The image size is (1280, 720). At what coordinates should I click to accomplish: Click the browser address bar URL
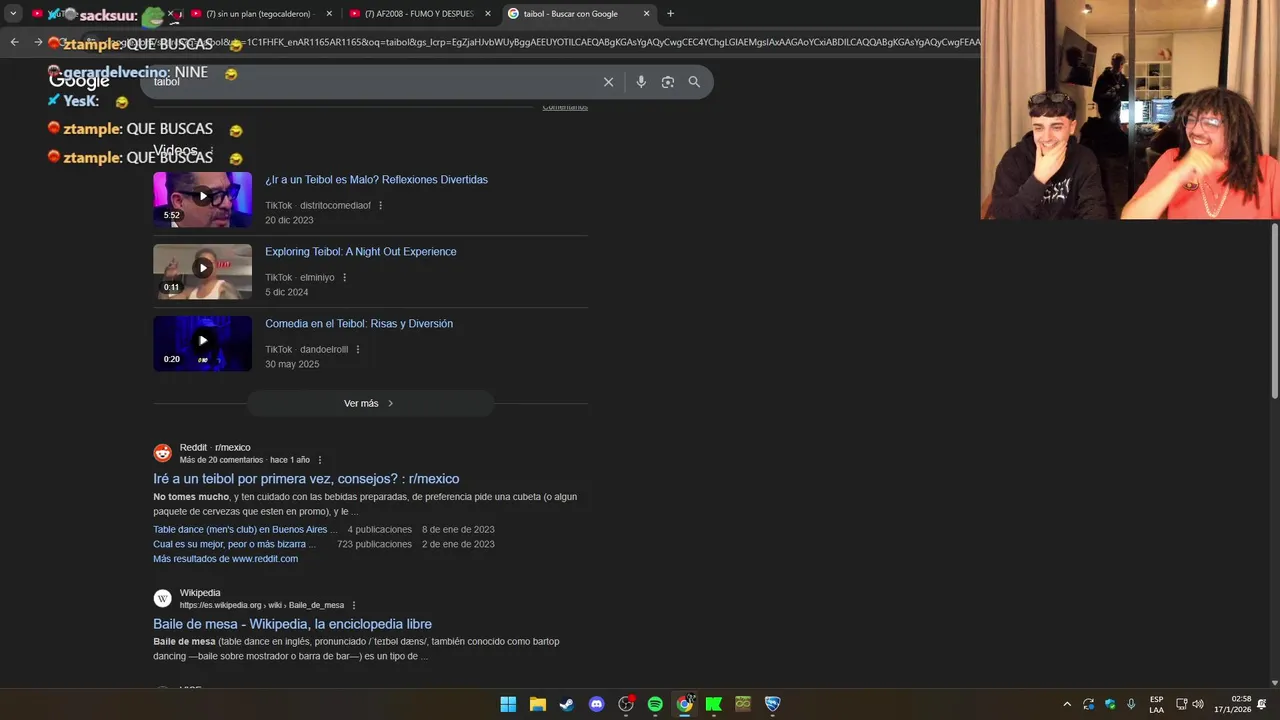tap(530, 42)
